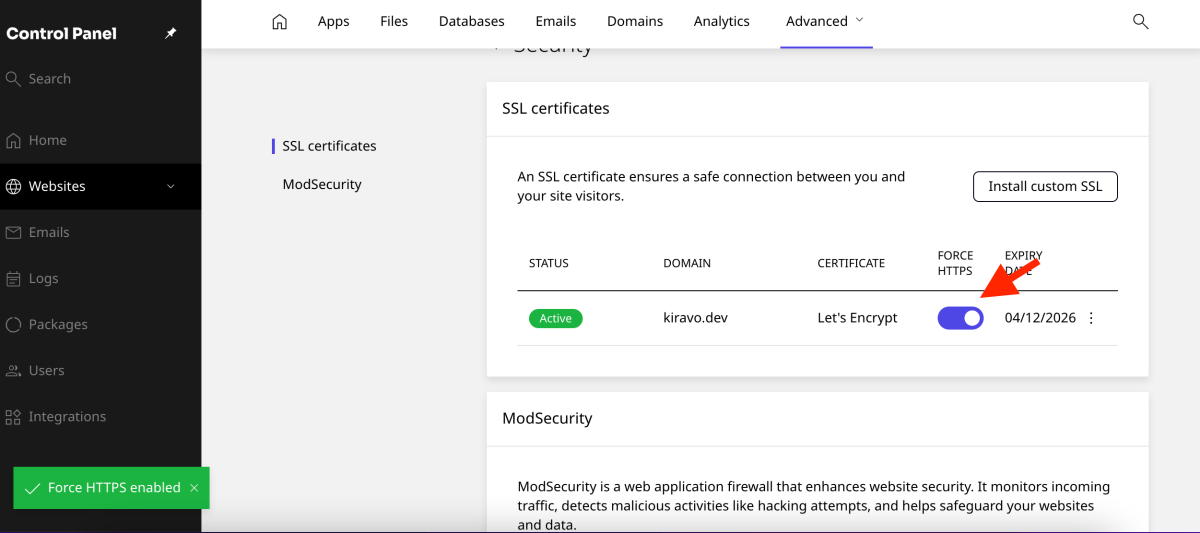Go to Packages in the sidebar
This screenshot has height=533, width=1200.
coord(57,324)
